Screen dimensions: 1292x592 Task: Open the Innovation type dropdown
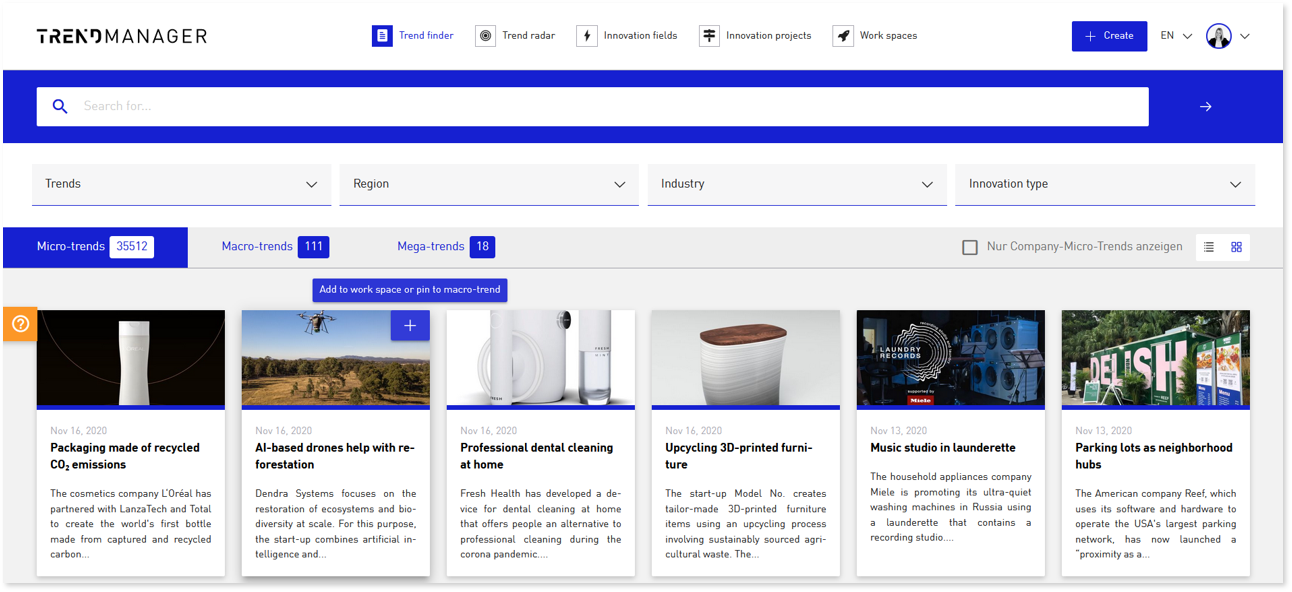(1105, 184)
